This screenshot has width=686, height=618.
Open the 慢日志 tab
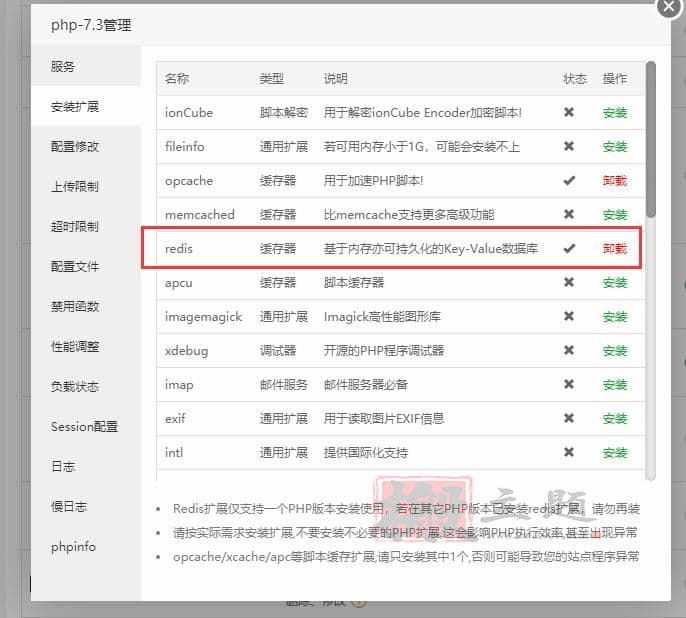tap(86, 506)
